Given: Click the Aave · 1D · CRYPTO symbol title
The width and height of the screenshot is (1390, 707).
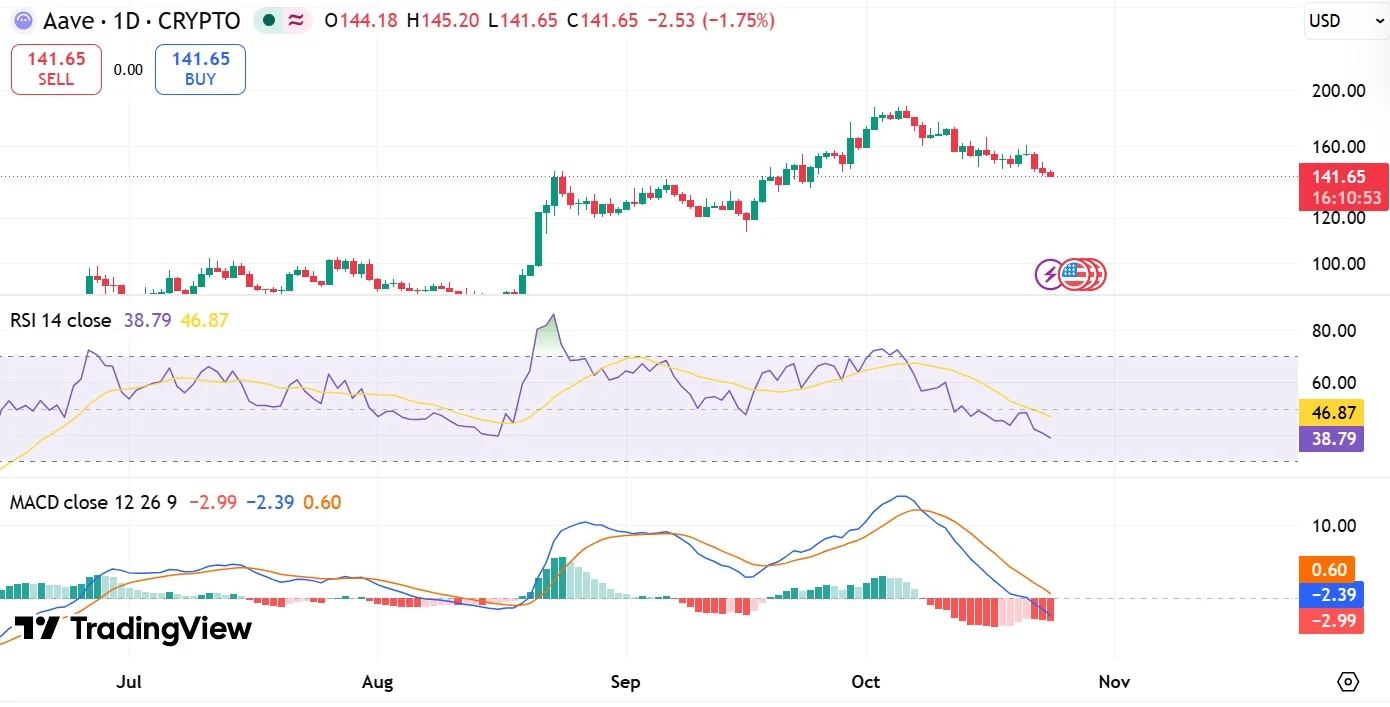Looking at the screenshot, I should point(141,20).
